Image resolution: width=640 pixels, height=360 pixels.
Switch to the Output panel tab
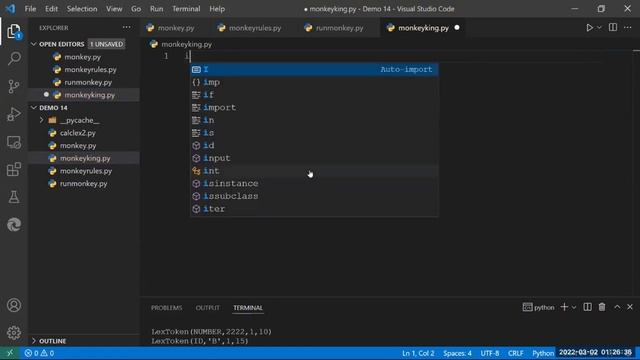pyautogui.click(x=207, y=308)
